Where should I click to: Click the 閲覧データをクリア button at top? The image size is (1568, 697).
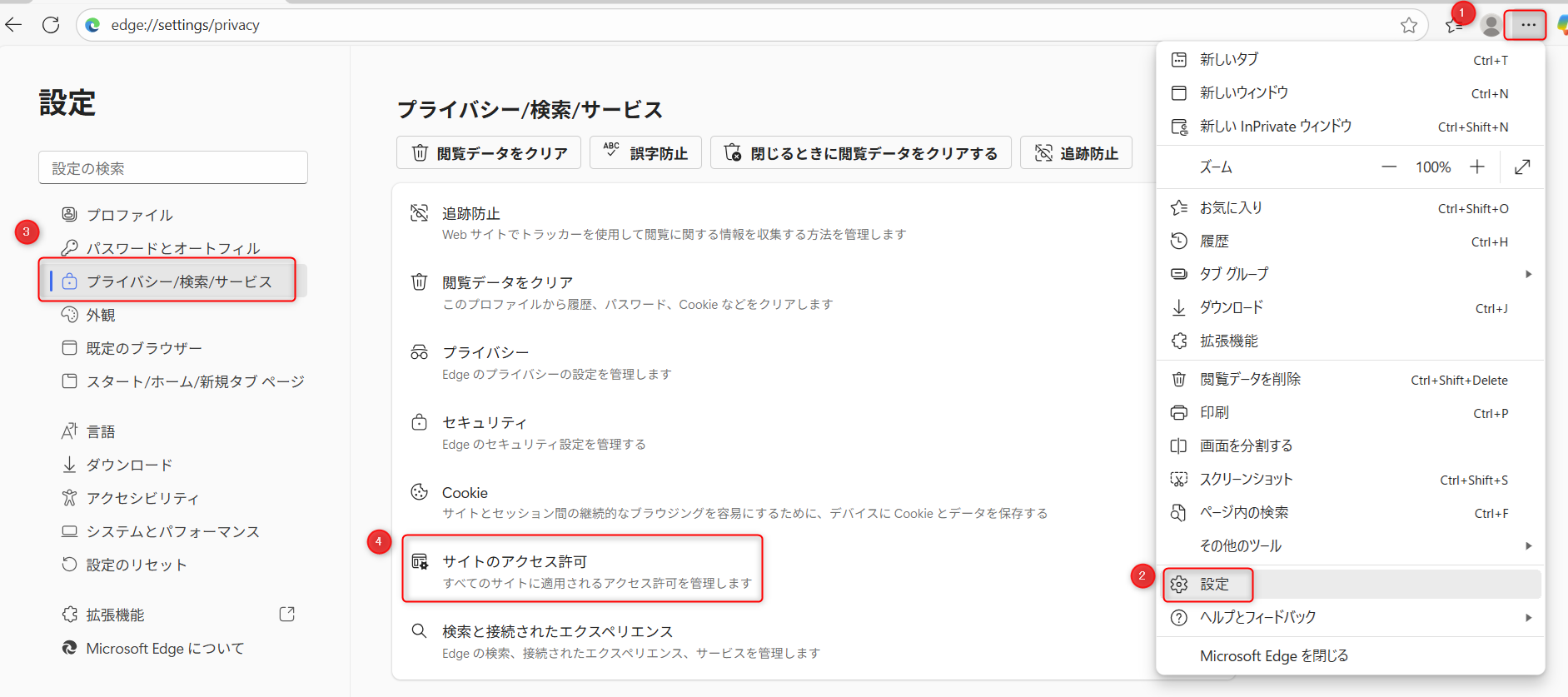(489, 153)
